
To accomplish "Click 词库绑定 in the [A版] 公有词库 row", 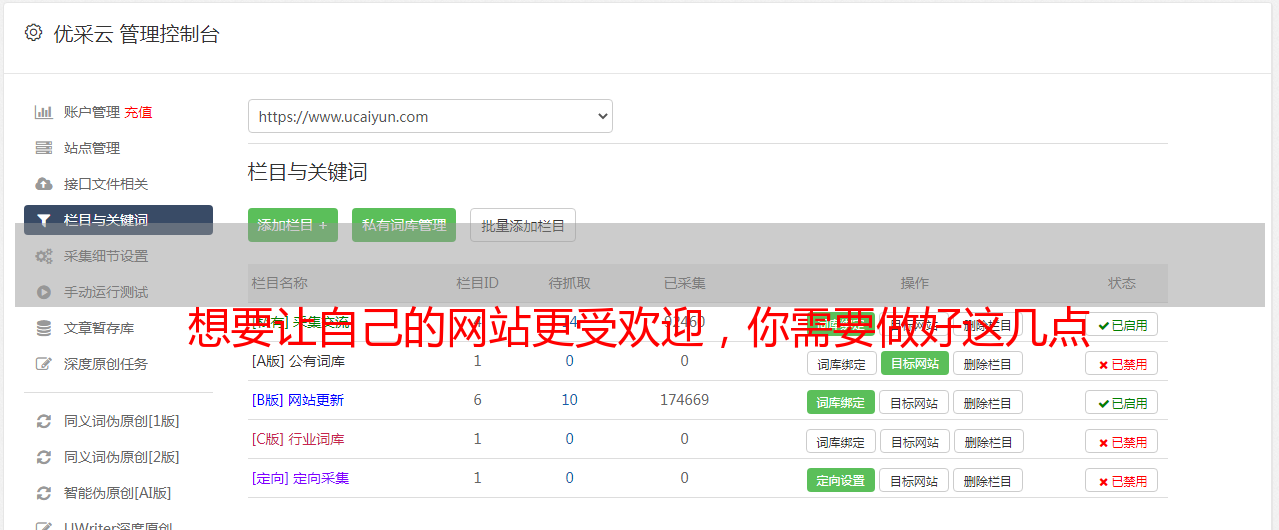I will tap(841, 363).
